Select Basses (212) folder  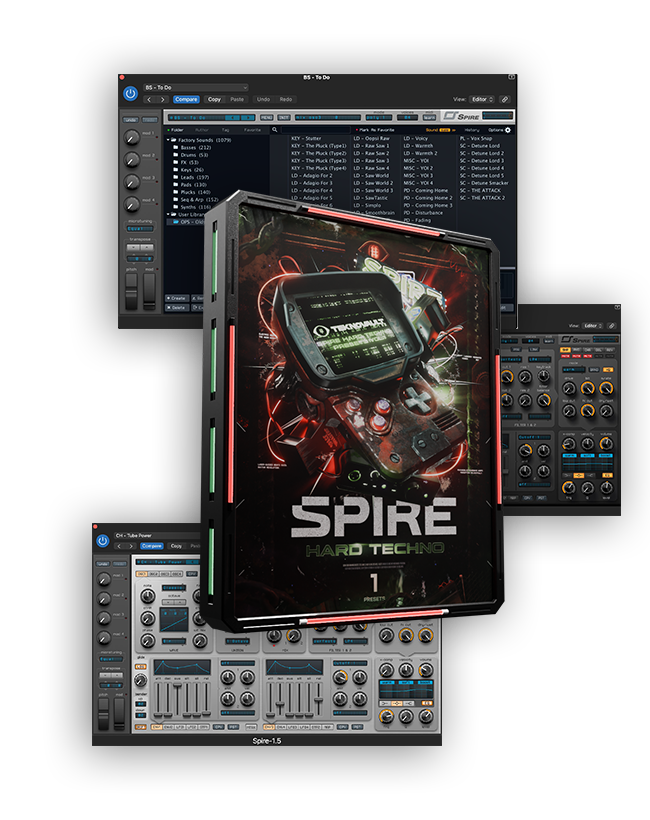tap(192, 147)
